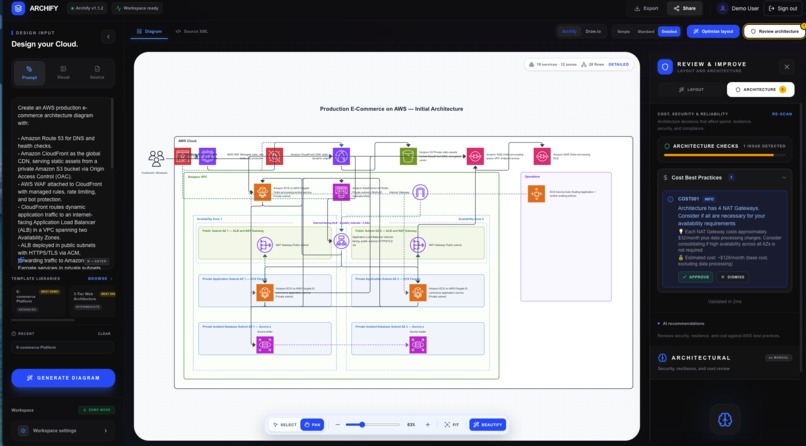Zoom out with the minus button
This screenshot has height=446, width=806.
pos(338,425)
